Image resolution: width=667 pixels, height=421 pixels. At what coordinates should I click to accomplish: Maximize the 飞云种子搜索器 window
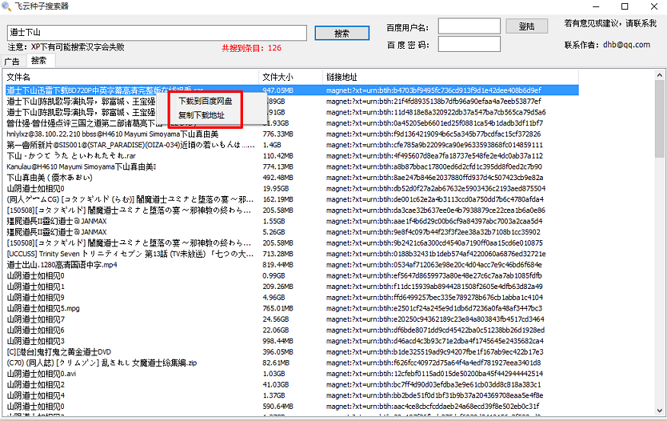pyautogui.click(x=624, y=6)
